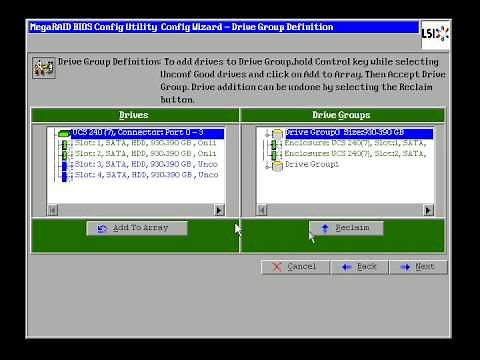Select Drive Group0 in Drive Groups
The image size is (480, 360).
click(x=359, y=133)
